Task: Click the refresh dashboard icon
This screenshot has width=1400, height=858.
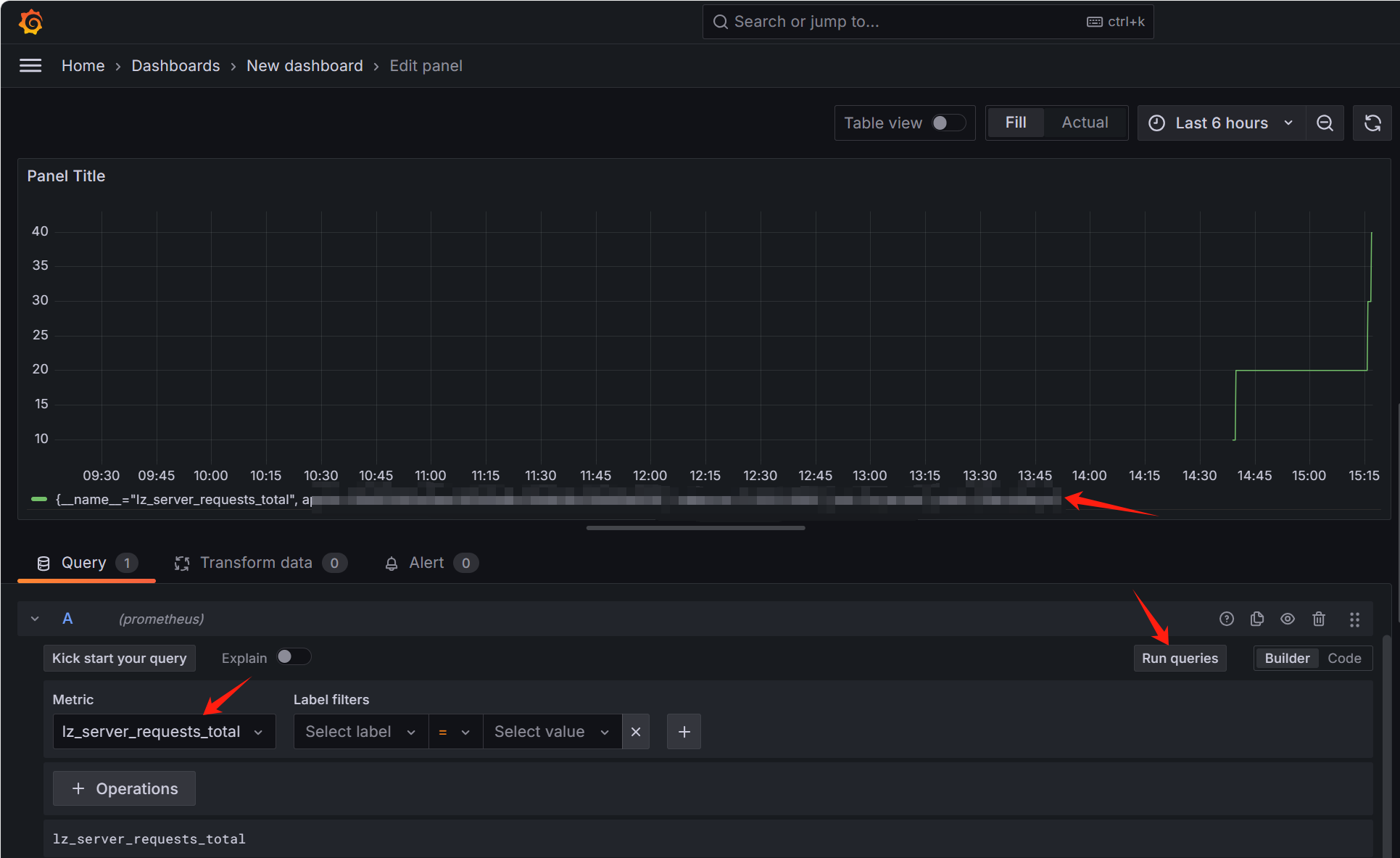Action: [x=1372, y=123]
